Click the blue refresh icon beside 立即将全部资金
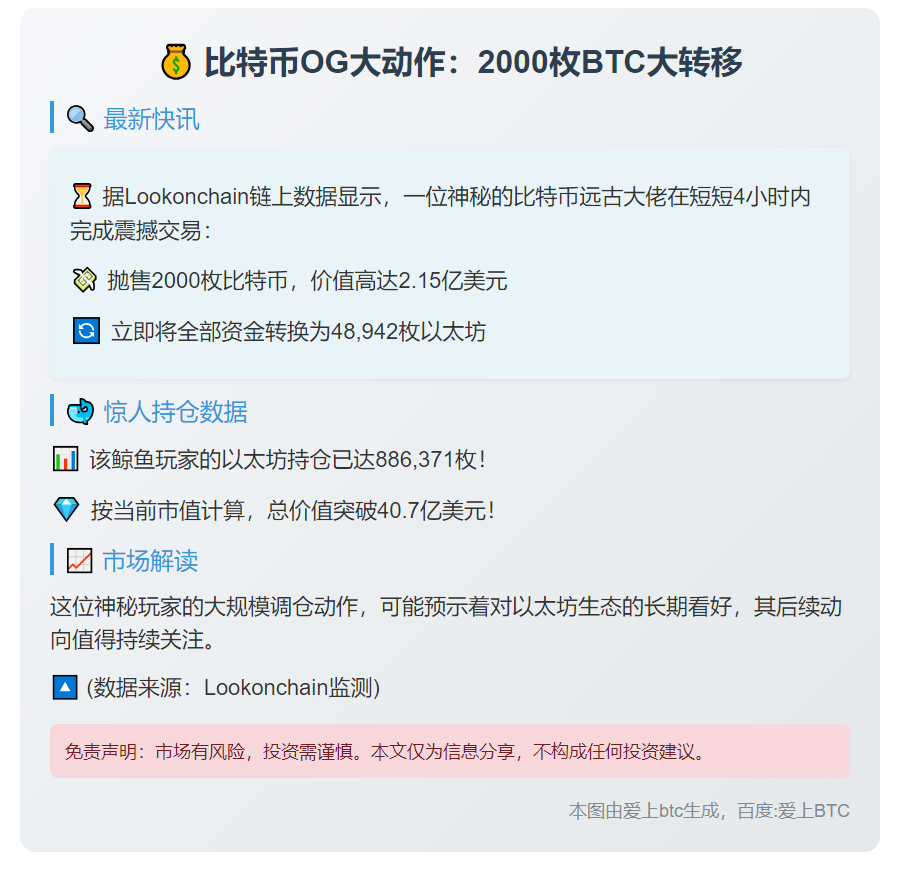The width and height of the screenshot is (900, 884). [86, 331]
